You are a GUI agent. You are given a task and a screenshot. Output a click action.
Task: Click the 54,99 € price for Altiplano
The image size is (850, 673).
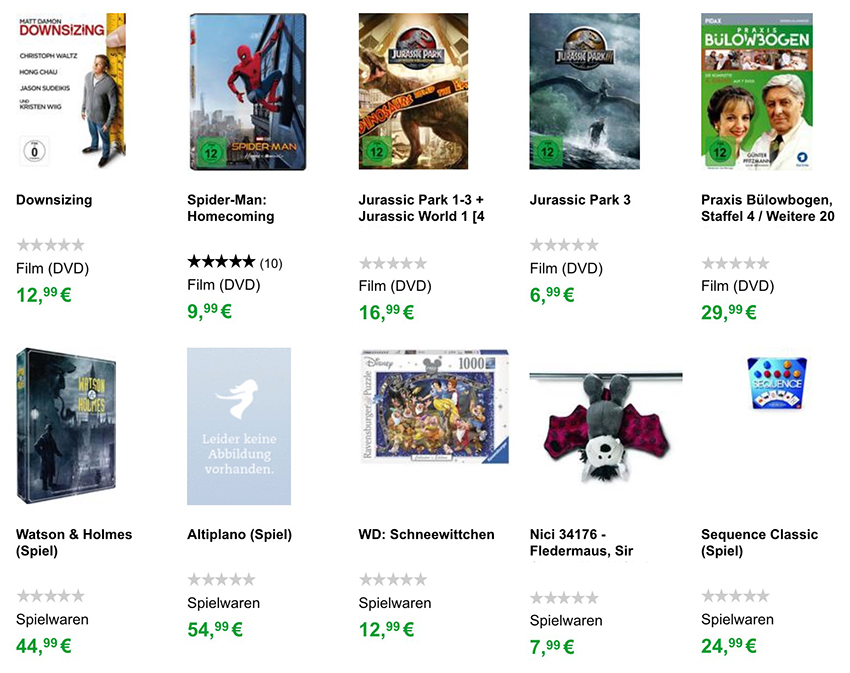coord(215,630)
